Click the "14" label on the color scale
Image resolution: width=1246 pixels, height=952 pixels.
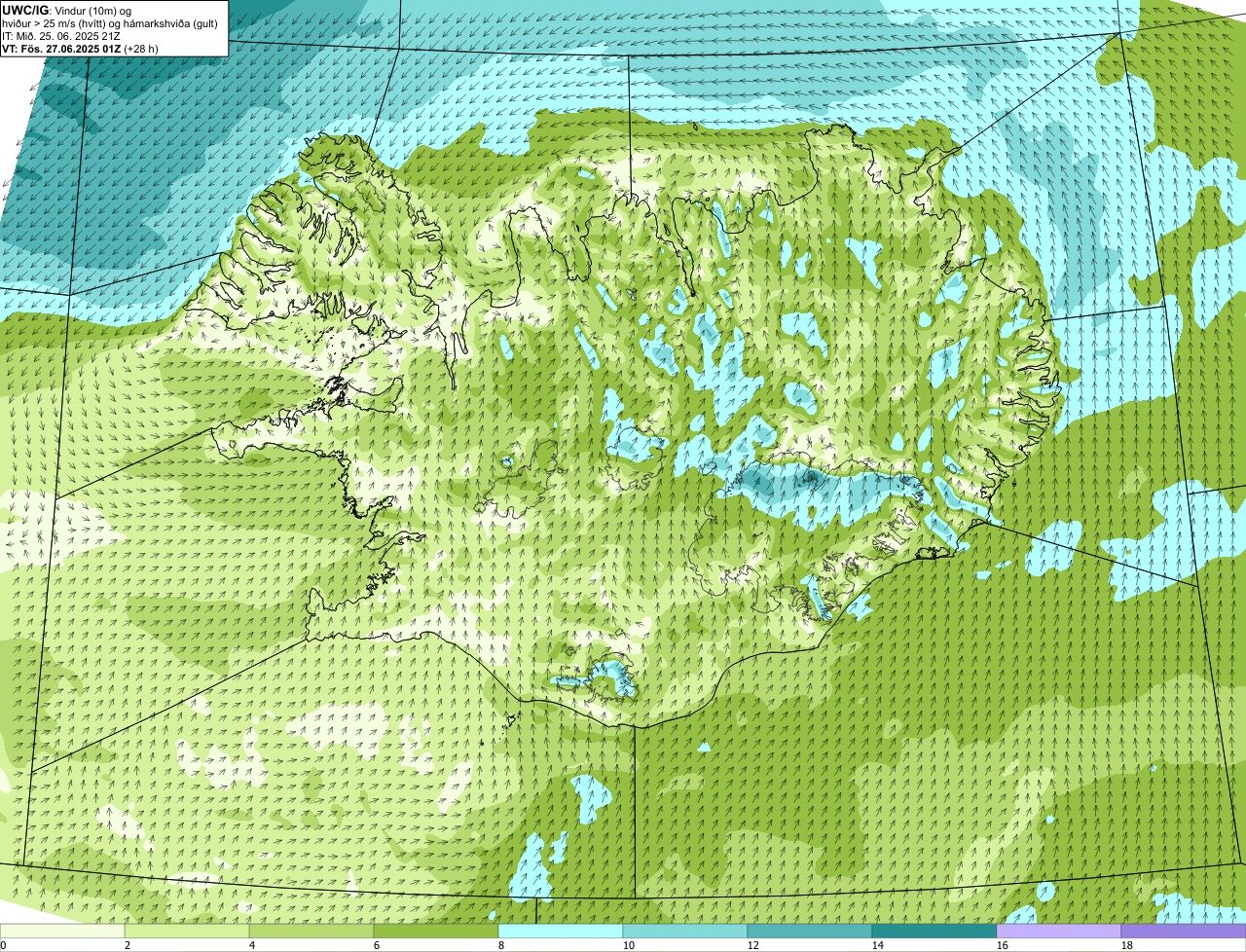(878, 945)
